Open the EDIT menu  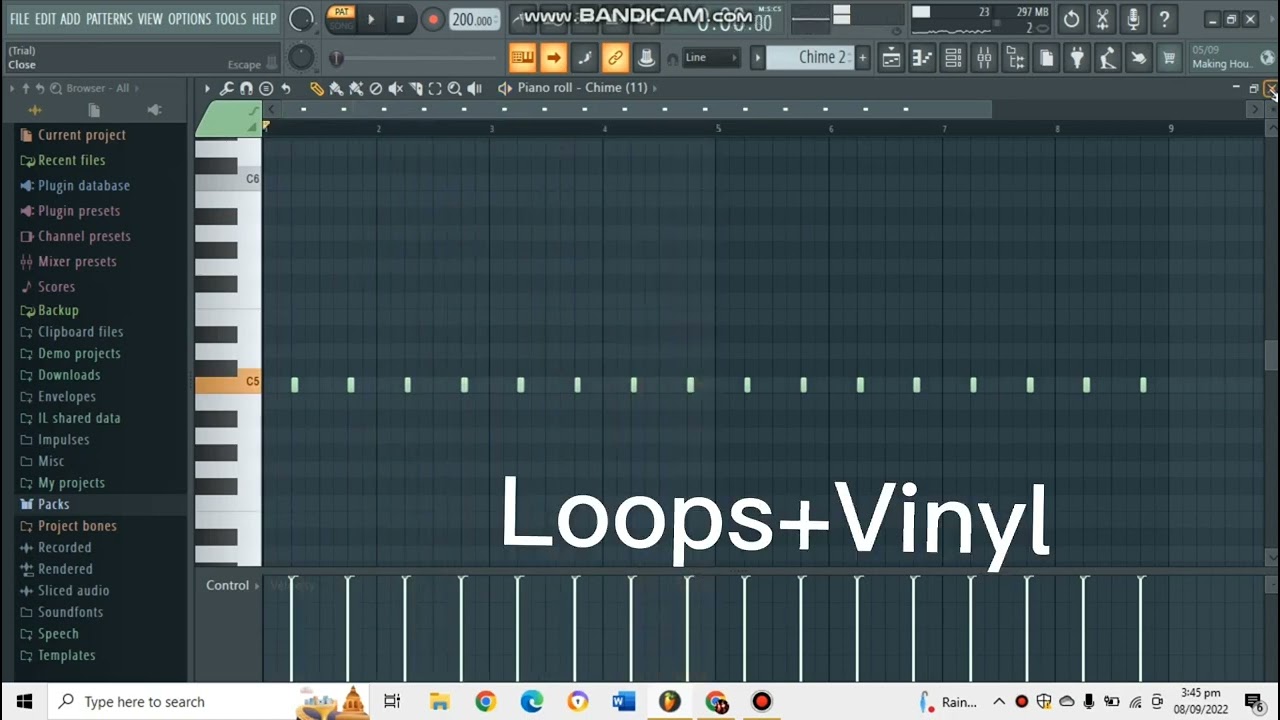(x=45, y=19)
